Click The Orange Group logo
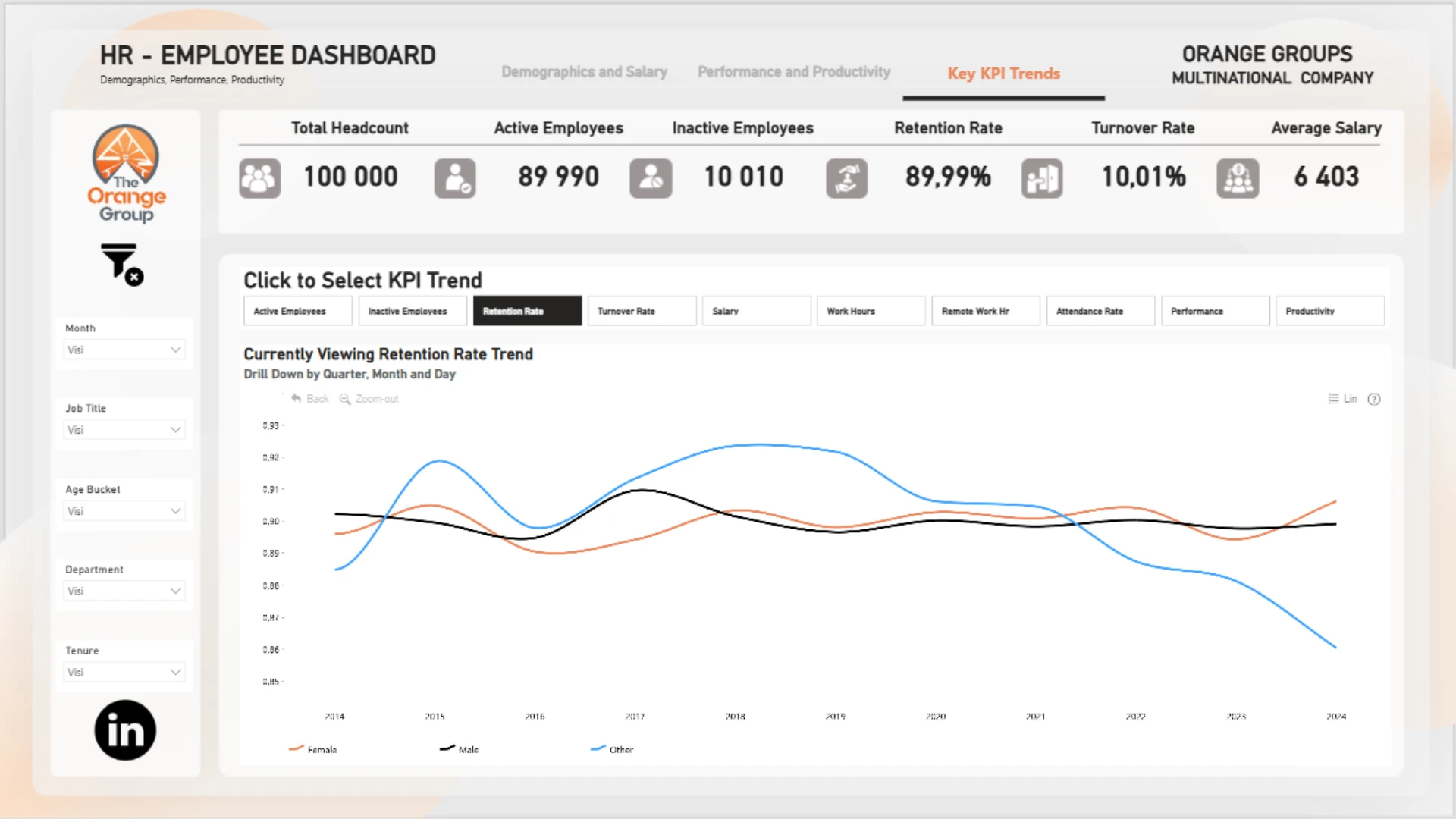 click(x=126, y=174)
